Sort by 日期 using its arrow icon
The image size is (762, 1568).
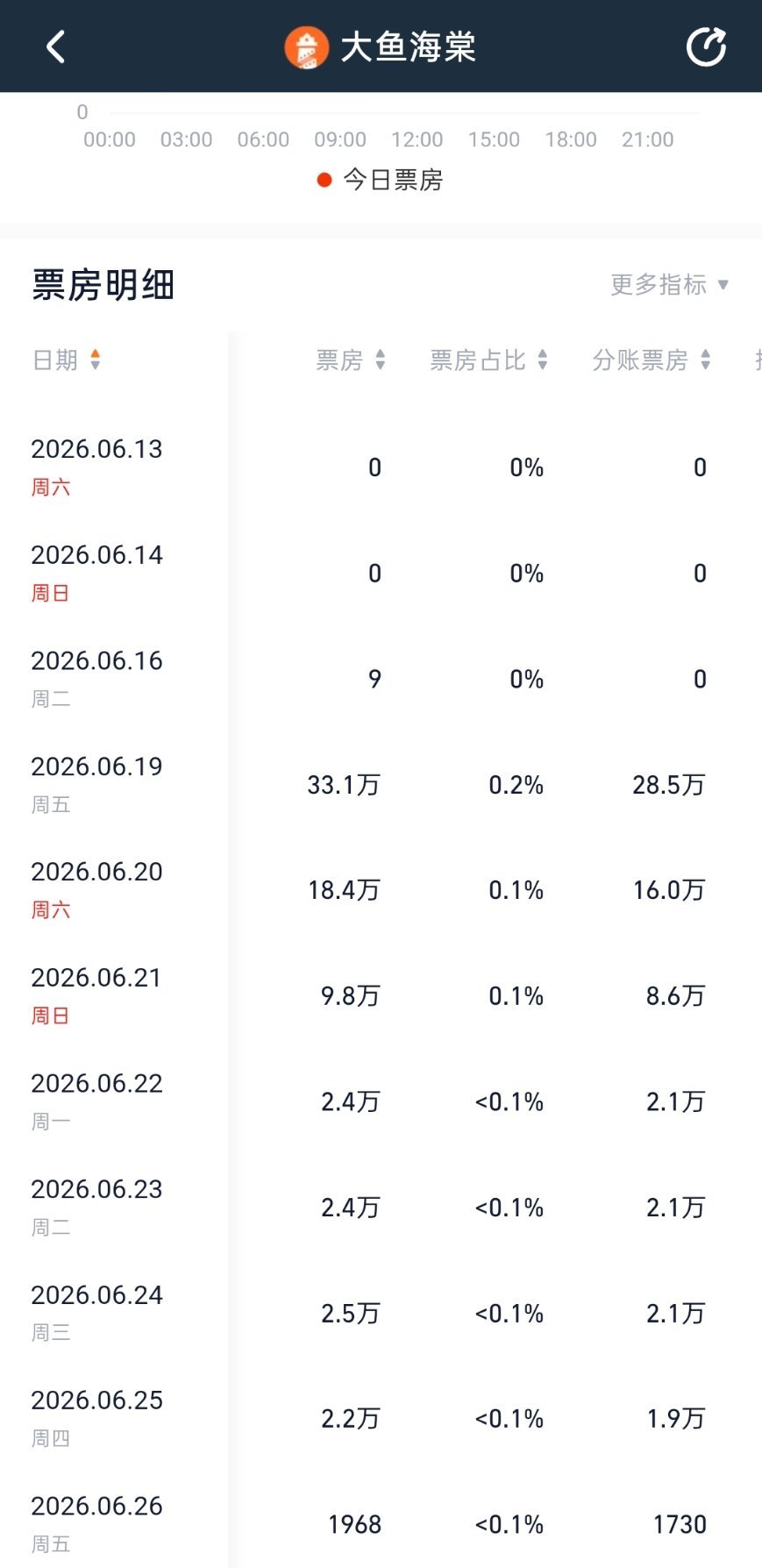[96, 360]
